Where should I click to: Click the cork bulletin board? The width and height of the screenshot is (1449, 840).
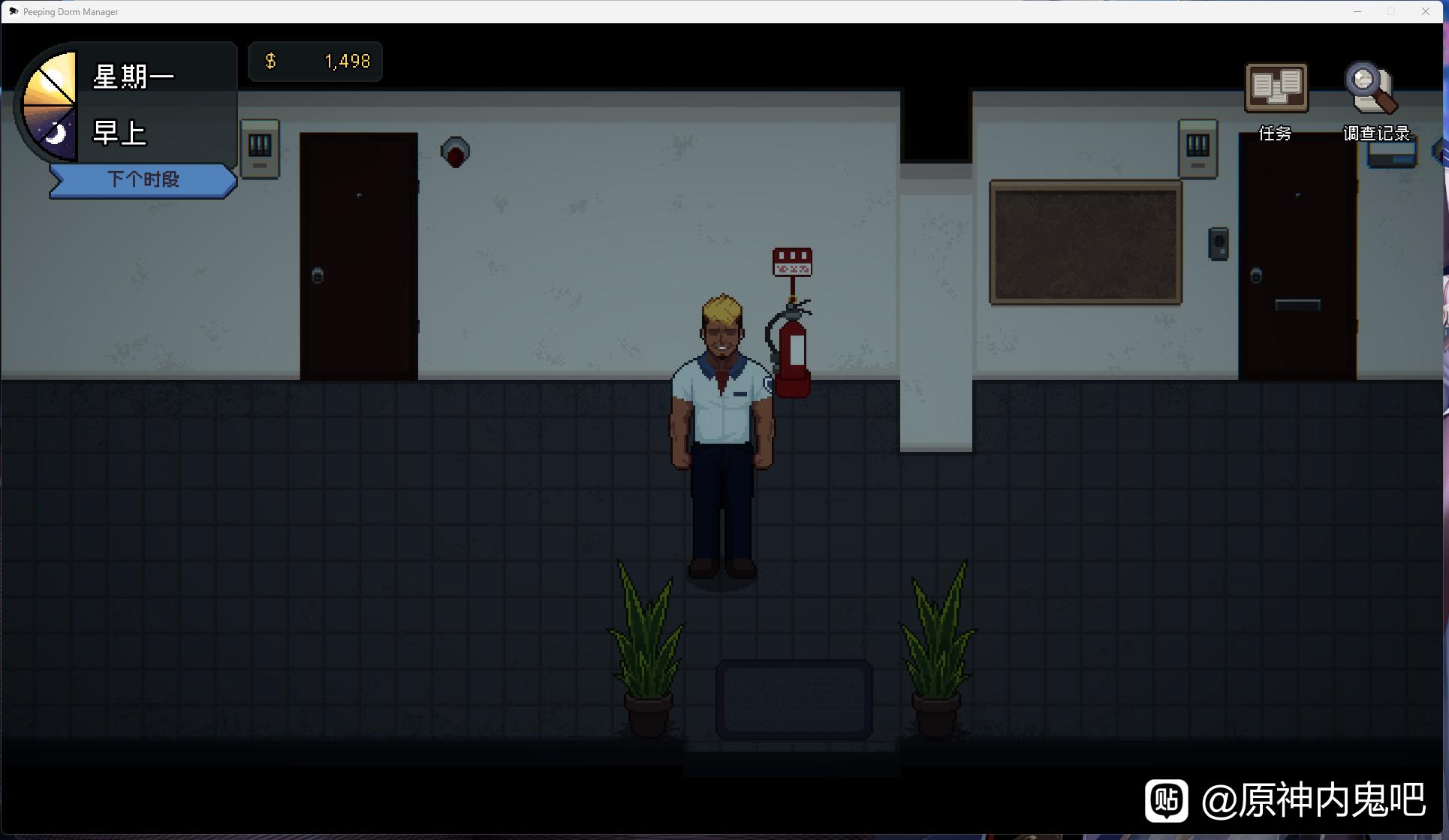pos(1086,242)
